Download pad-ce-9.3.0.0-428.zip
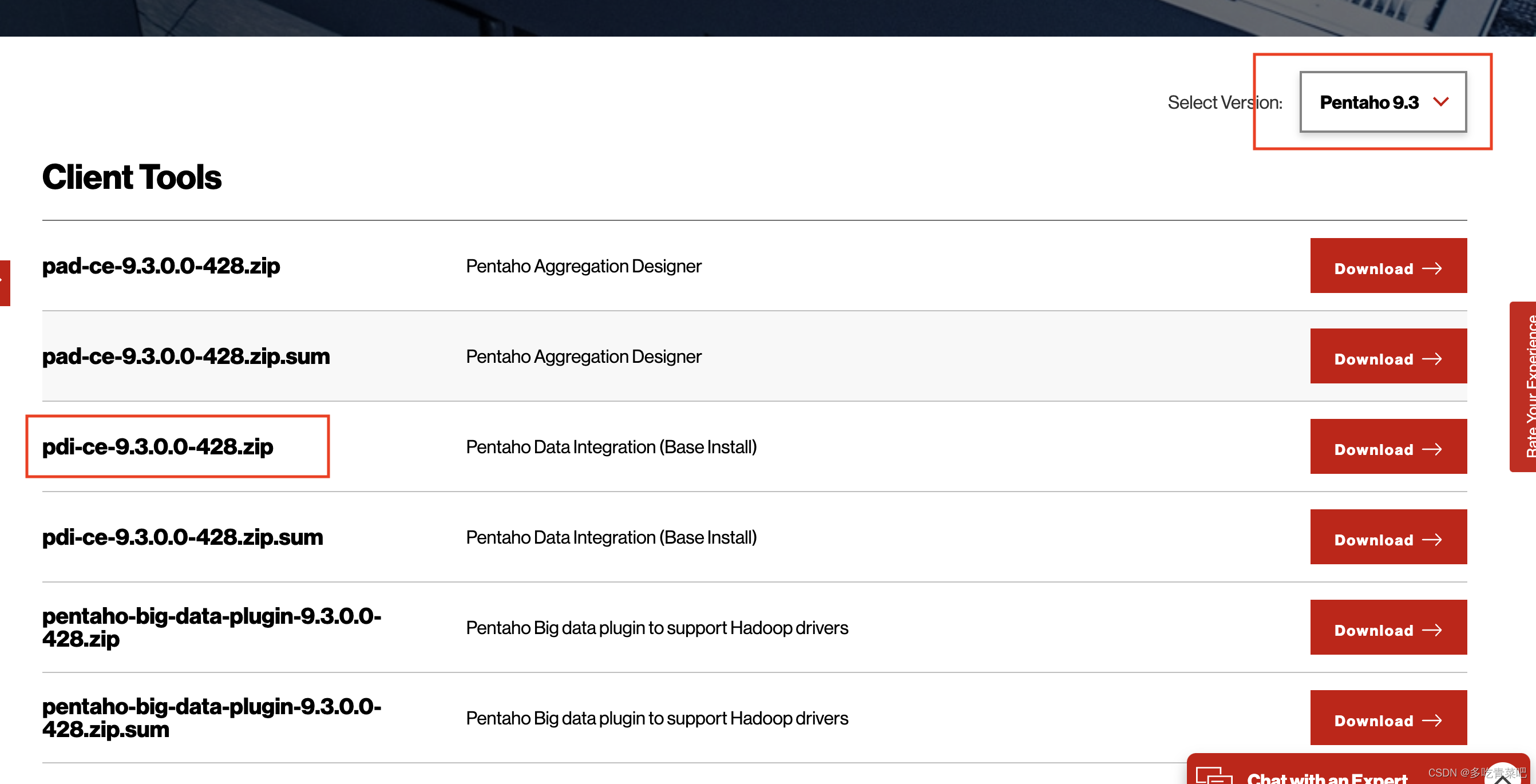This screenshot has height=784, width=1536. (x=1388, y=266)
